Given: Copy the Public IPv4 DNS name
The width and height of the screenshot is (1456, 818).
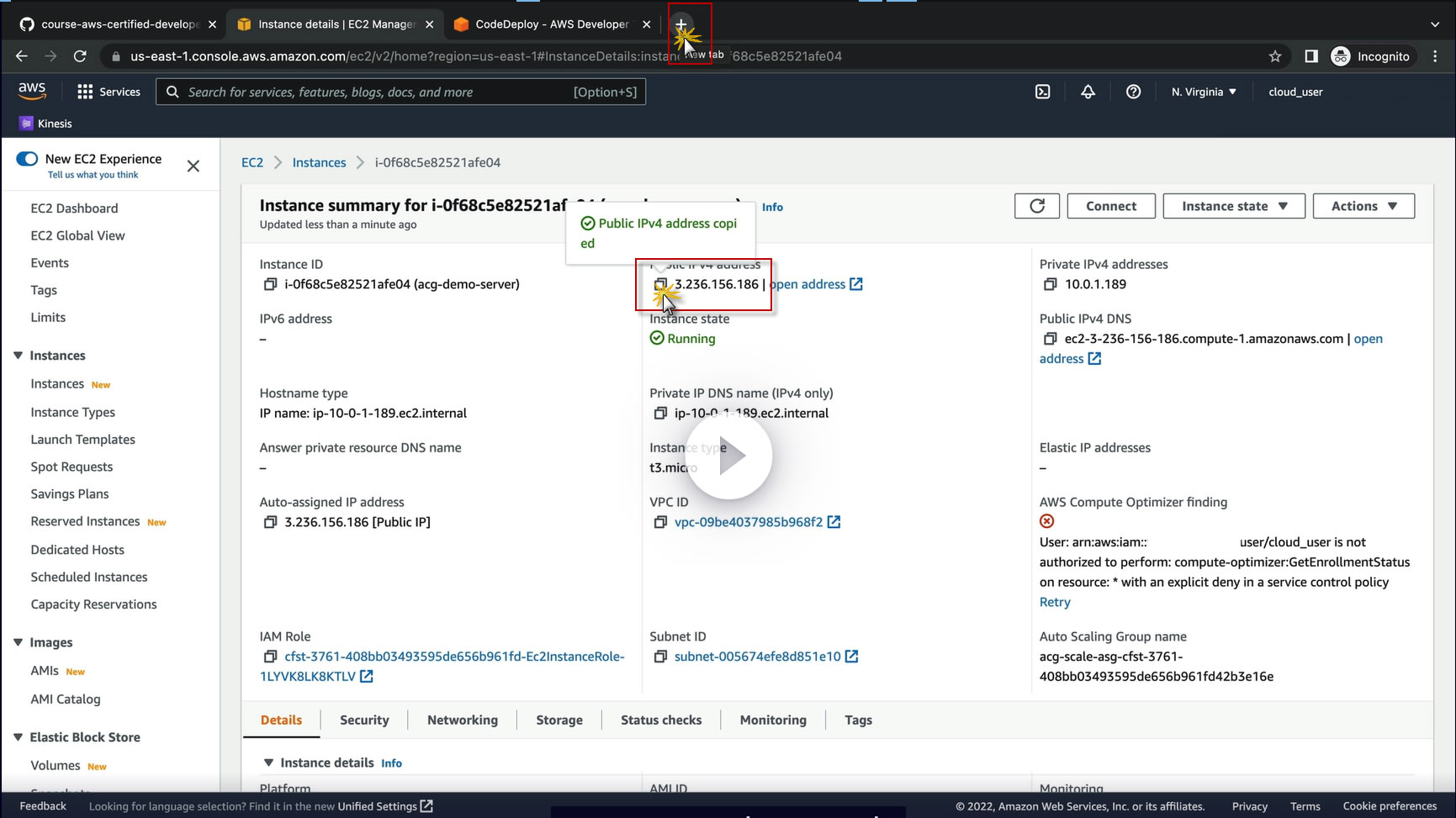Looking at the screenshot, I should 1050,339.
